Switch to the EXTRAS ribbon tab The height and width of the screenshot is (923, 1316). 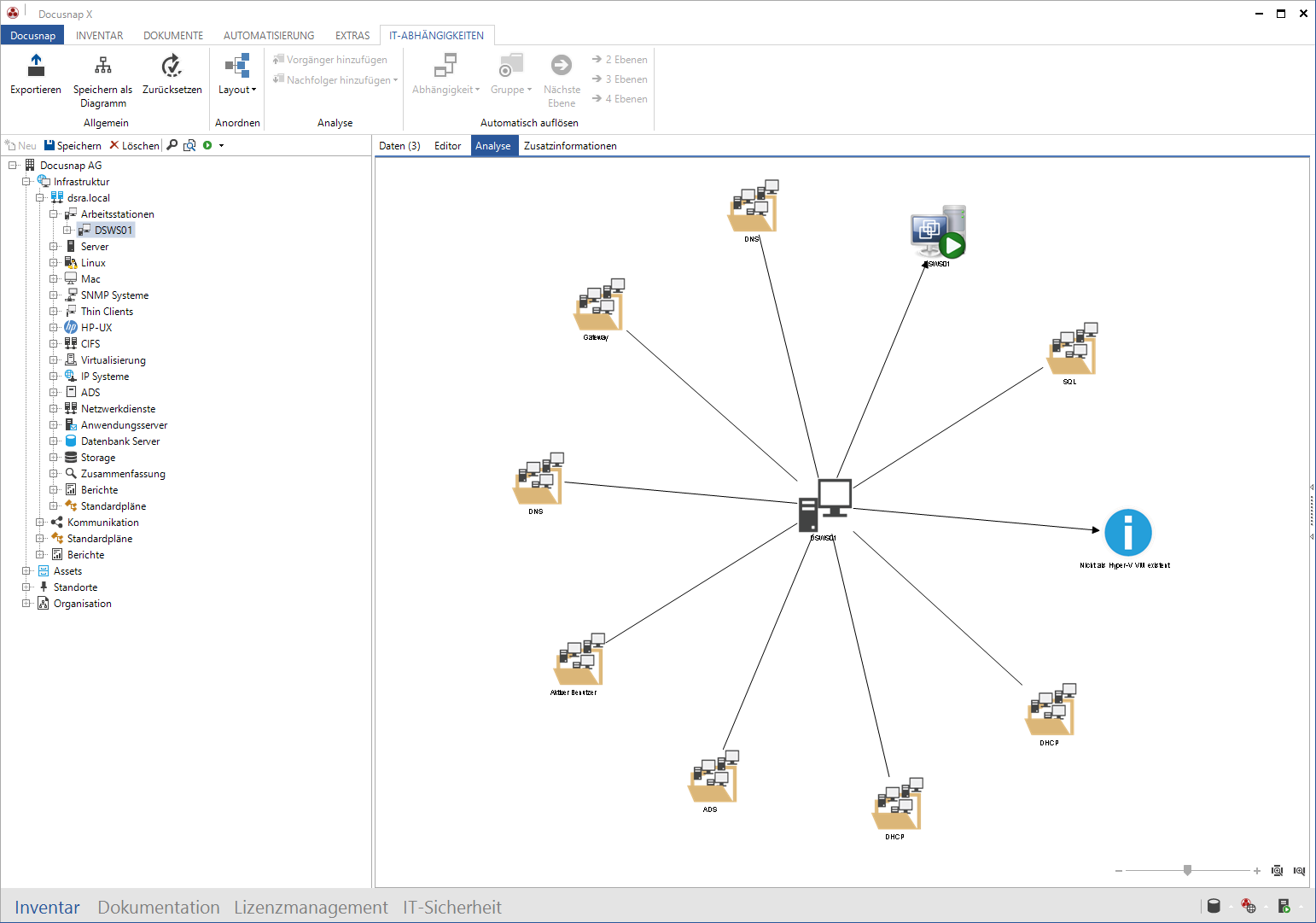coord(352,35)
